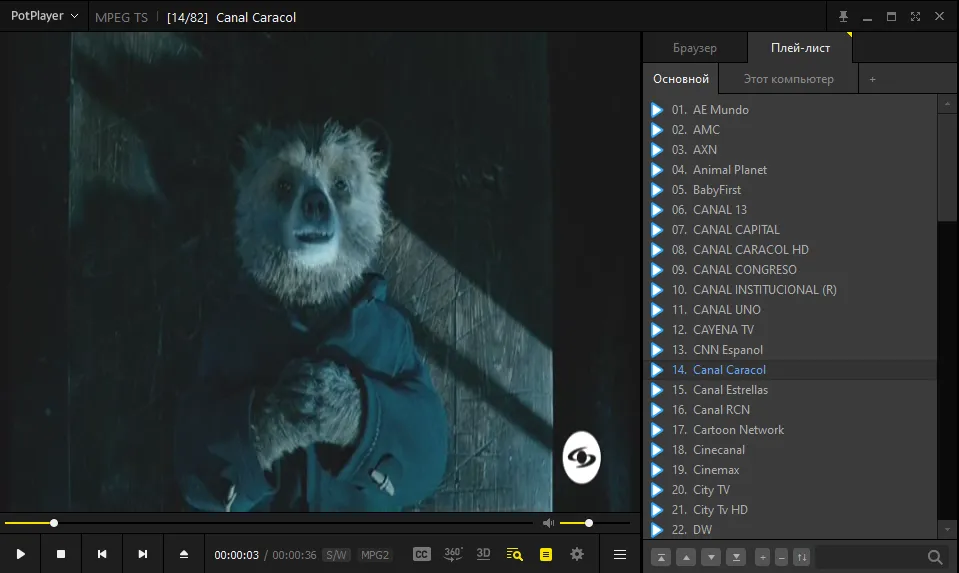
Task: Move selected item to bottom of playlist
Action: (x=736, y=557)
